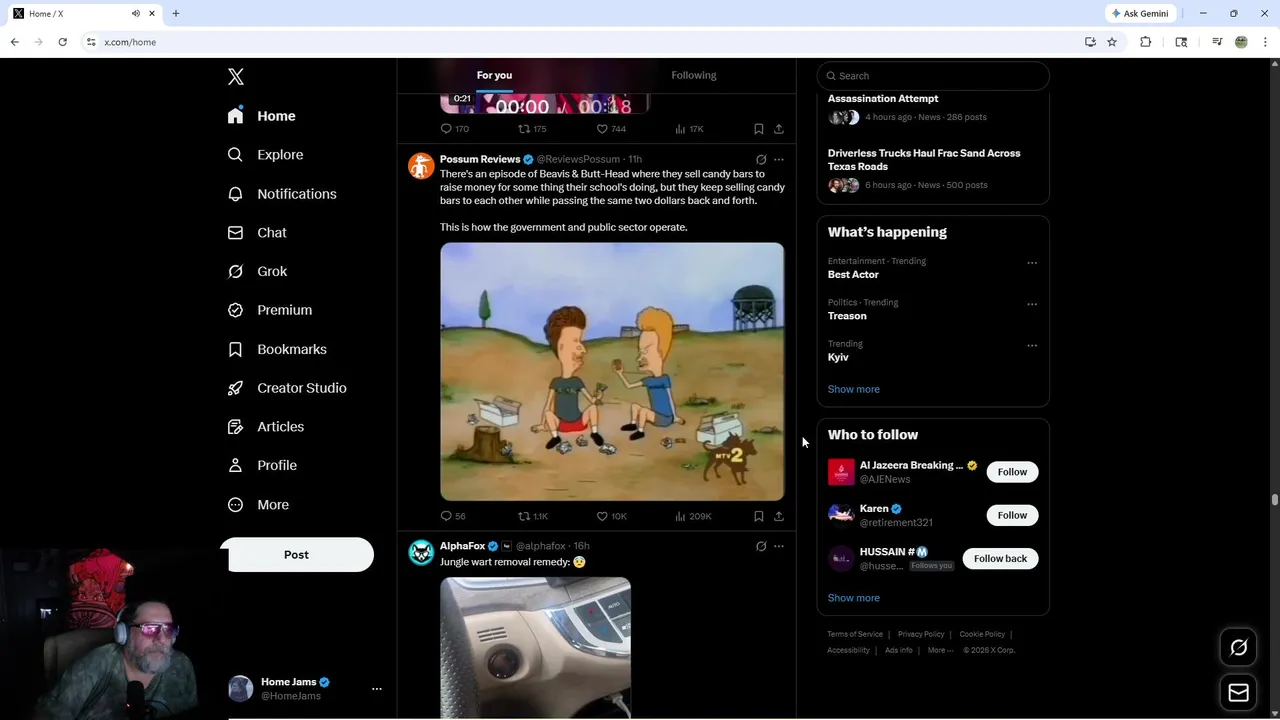
Task: Open AlphaFox avatar
Action: pos(421,553)
